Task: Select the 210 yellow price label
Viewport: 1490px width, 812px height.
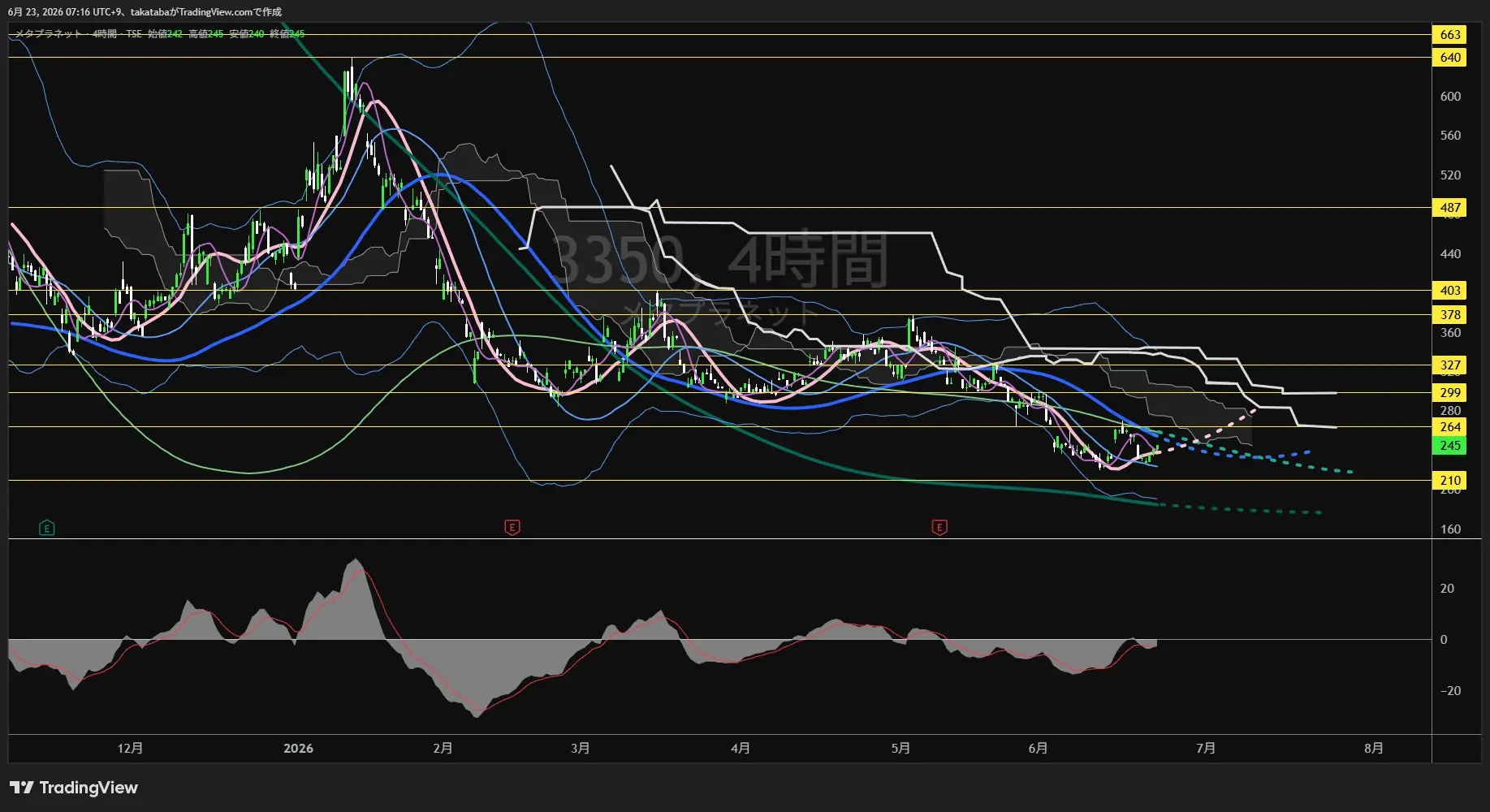Action: (1450, 480)
